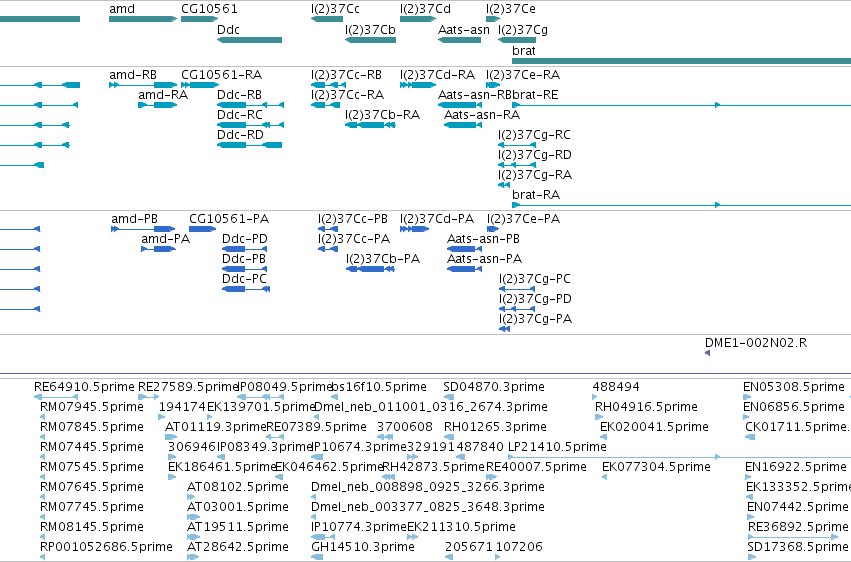This screenshot has width=851, height=562.
Task: Click the l(2)37Cg-PA protein label
Action: pyautogui.click(x=535, y=320)
